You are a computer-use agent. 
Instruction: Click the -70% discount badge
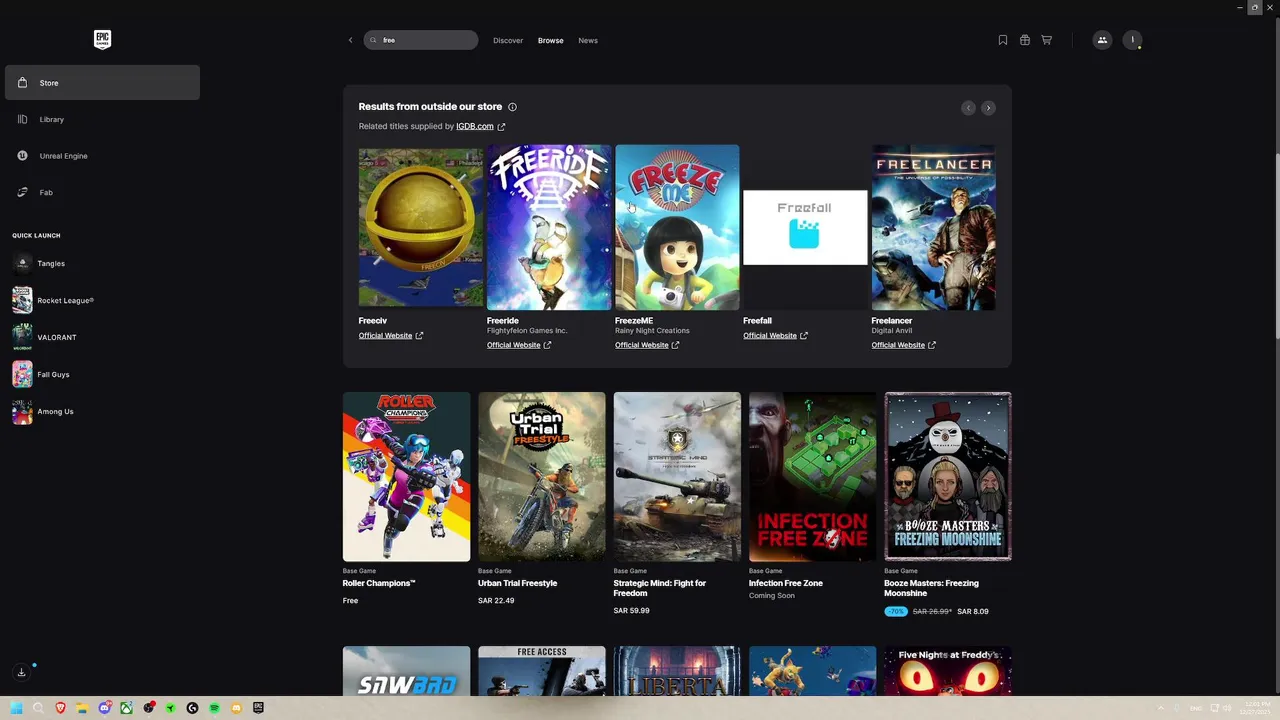click(x=896, y=611)
